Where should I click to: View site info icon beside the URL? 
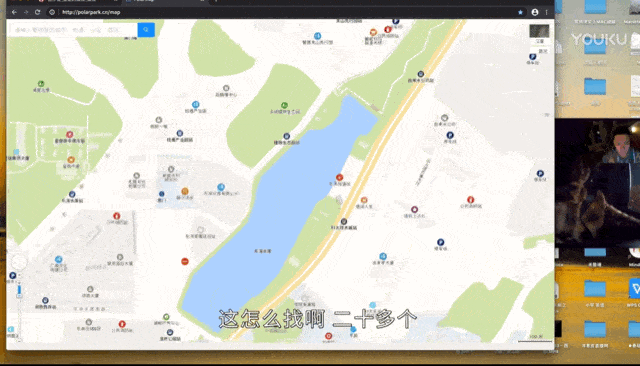tap(52, 12)
